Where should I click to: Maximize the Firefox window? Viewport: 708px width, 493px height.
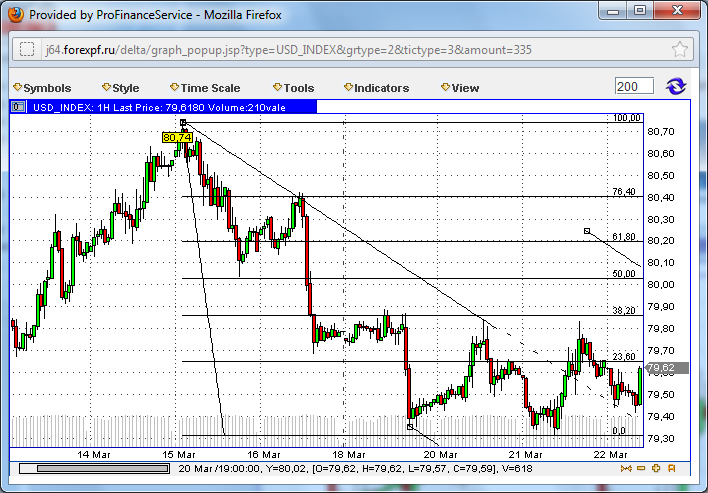pos(640,11)
